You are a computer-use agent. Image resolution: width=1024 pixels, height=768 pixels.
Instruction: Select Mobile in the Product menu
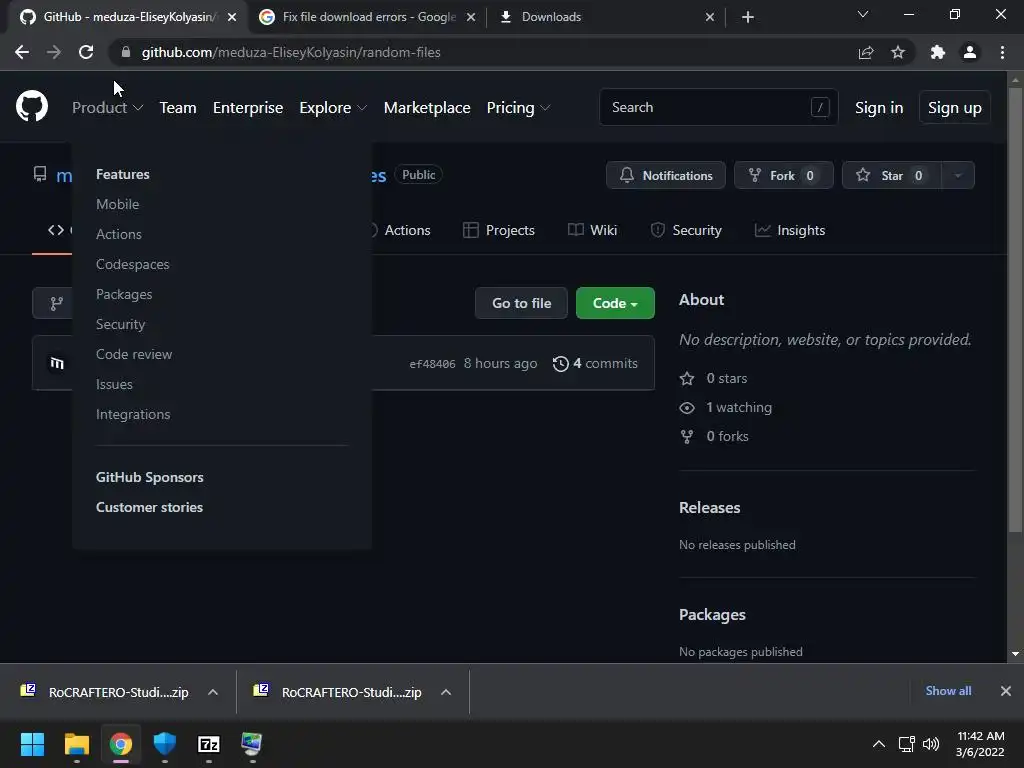pyautogui.click(x=118, y=204)
